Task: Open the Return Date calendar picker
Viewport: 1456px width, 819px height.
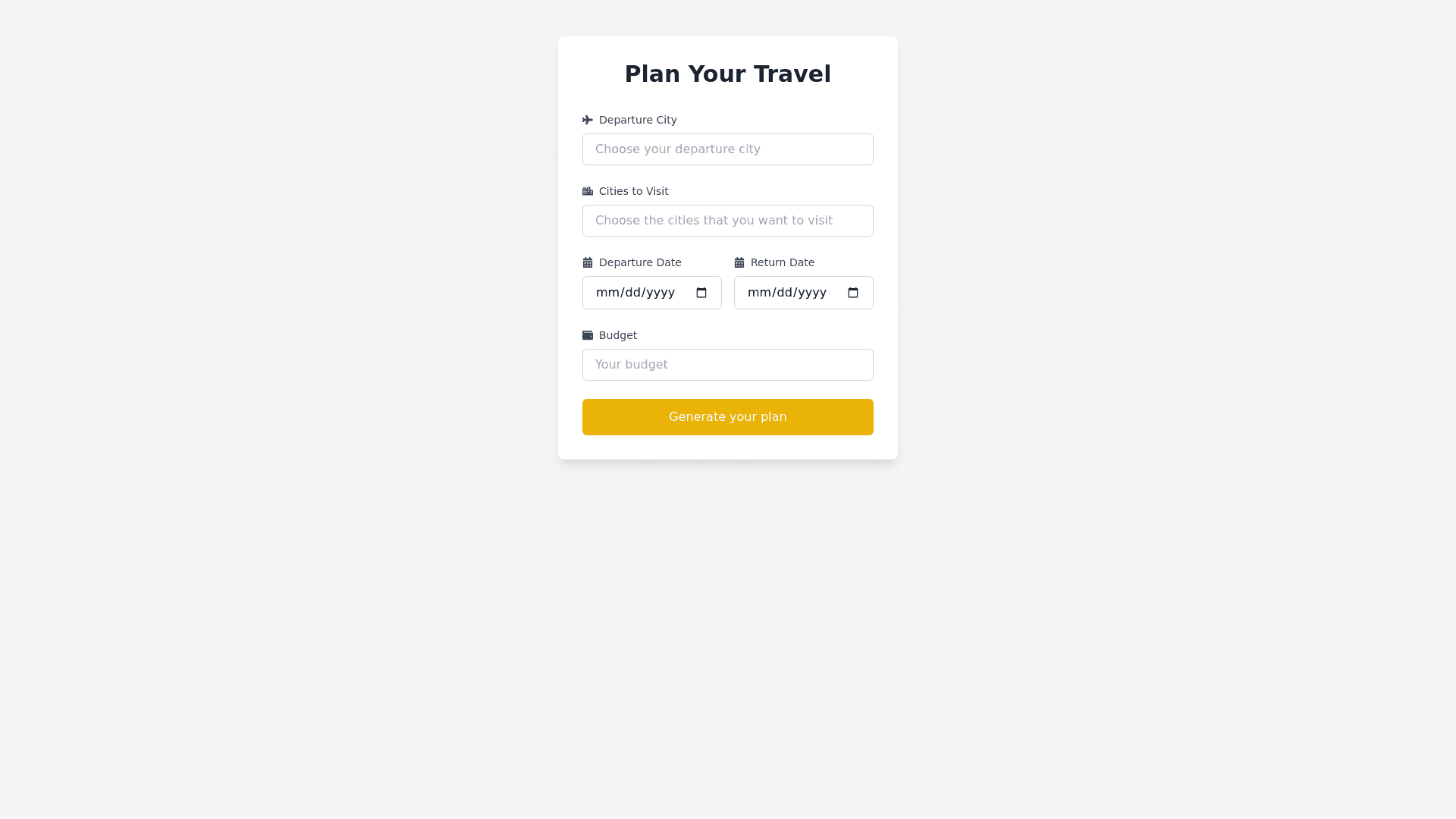Action: coord(853,293)
